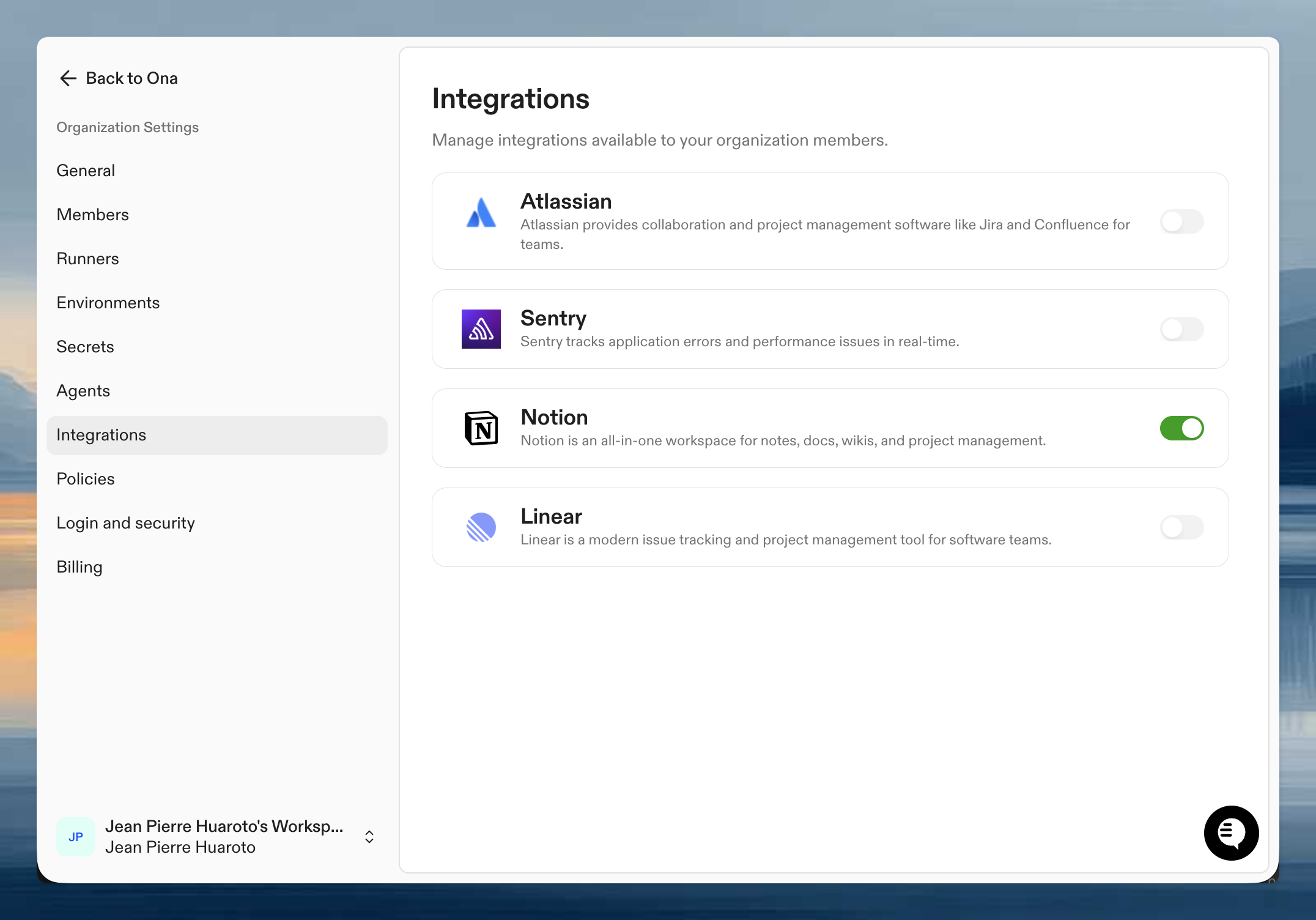This screenshot has height=920, width=1316.
Task: Click the Sentry logo icon
Action: [x=481, y=329]
